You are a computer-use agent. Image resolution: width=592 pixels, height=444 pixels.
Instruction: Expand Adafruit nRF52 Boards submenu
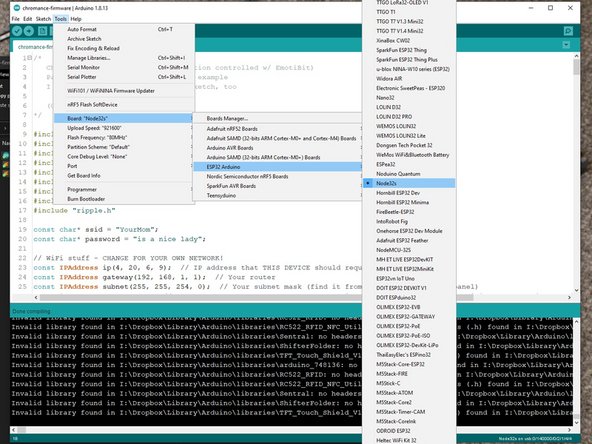point(278,129)
